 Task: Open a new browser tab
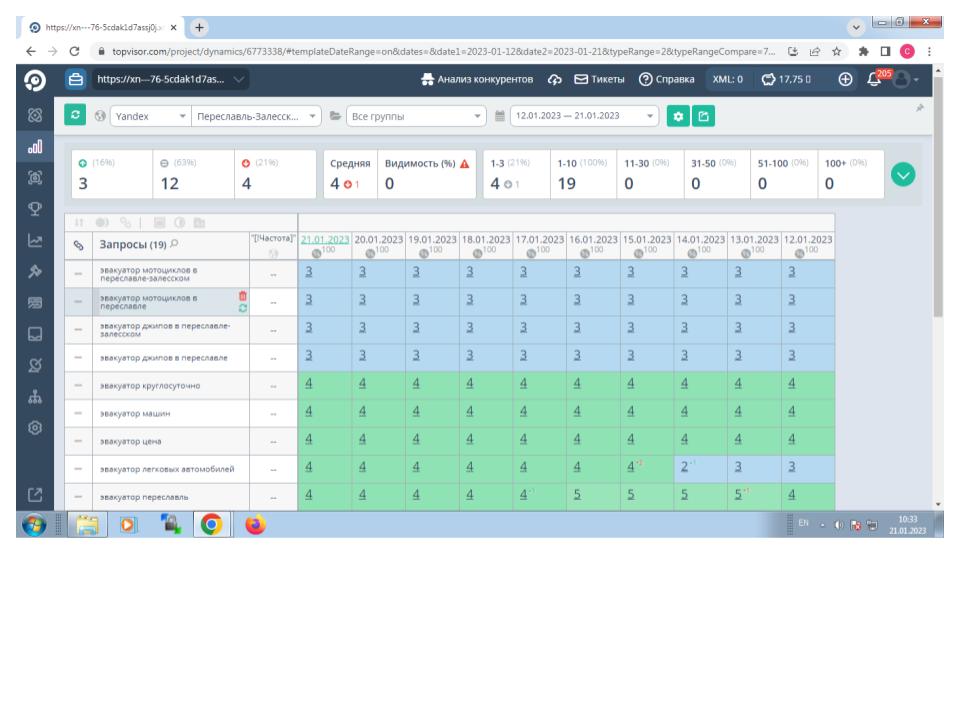tap(199, 27)
